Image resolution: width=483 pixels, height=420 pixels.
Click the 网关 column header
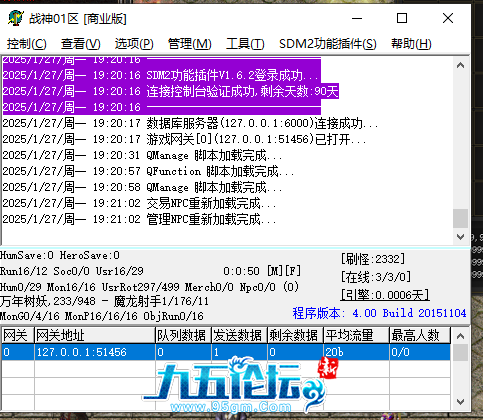[x=18, y=335]
